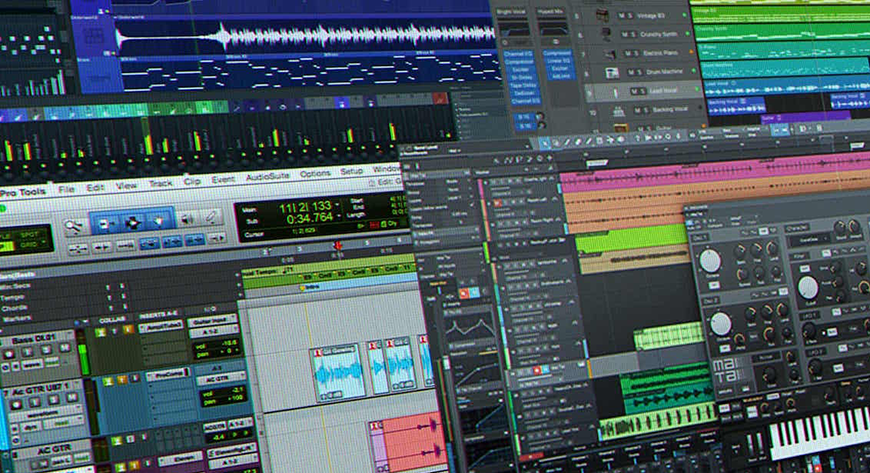Click the Electric Piano track icon
The width and height of the screenshot is (870, 473).
point(609,54)
